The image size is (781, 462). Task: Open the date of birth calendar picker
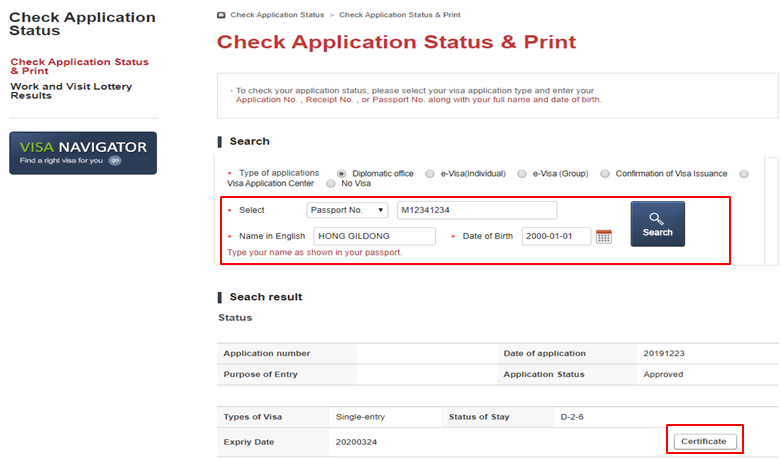click(603, 237)
